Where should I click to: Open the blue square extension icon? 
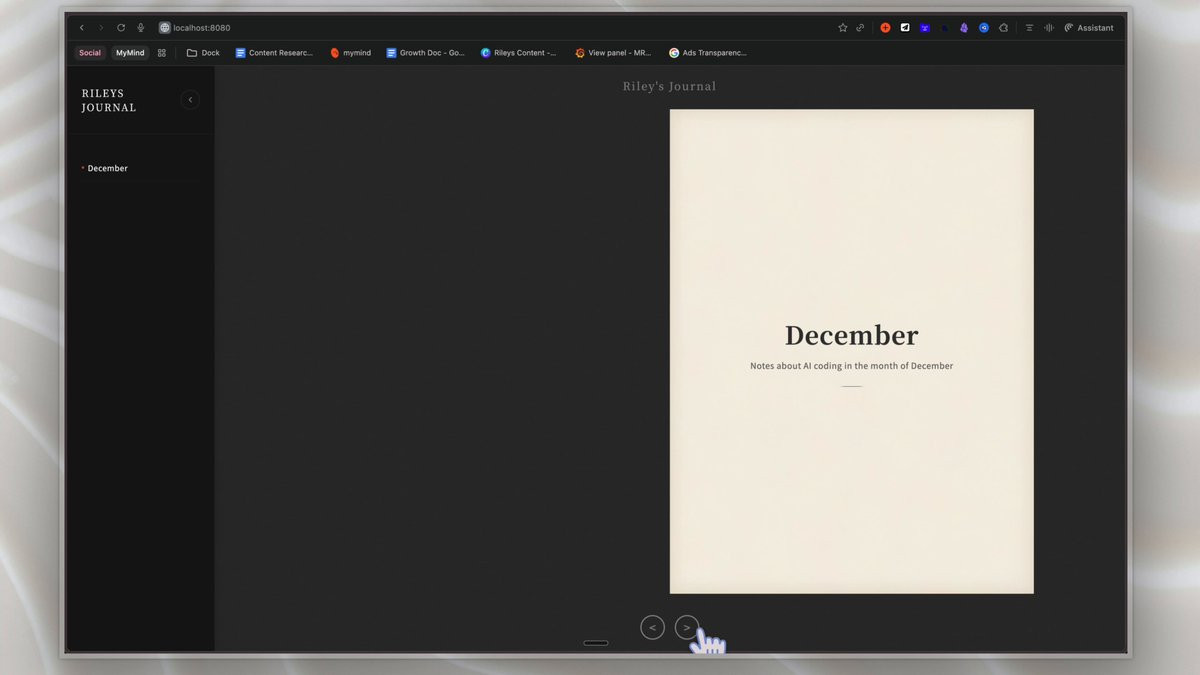click(925, 28)
